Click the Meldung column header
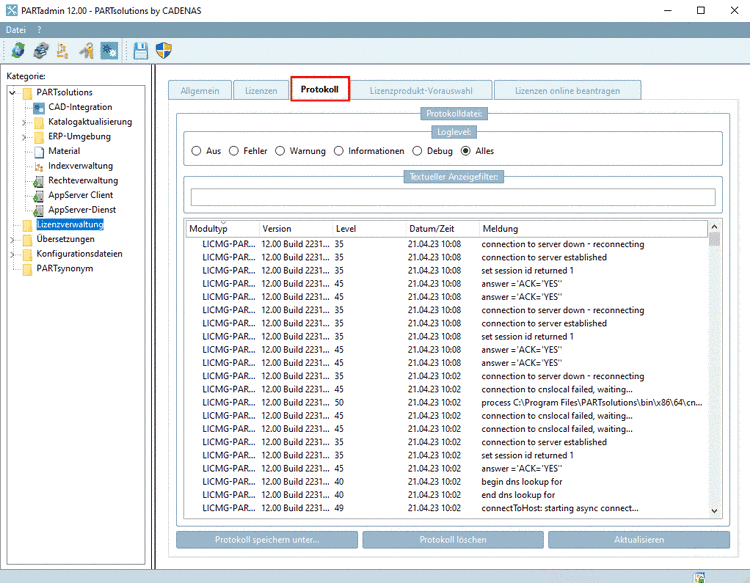The height and width of the screenshot is (583, 750). (x=593, y=229)
